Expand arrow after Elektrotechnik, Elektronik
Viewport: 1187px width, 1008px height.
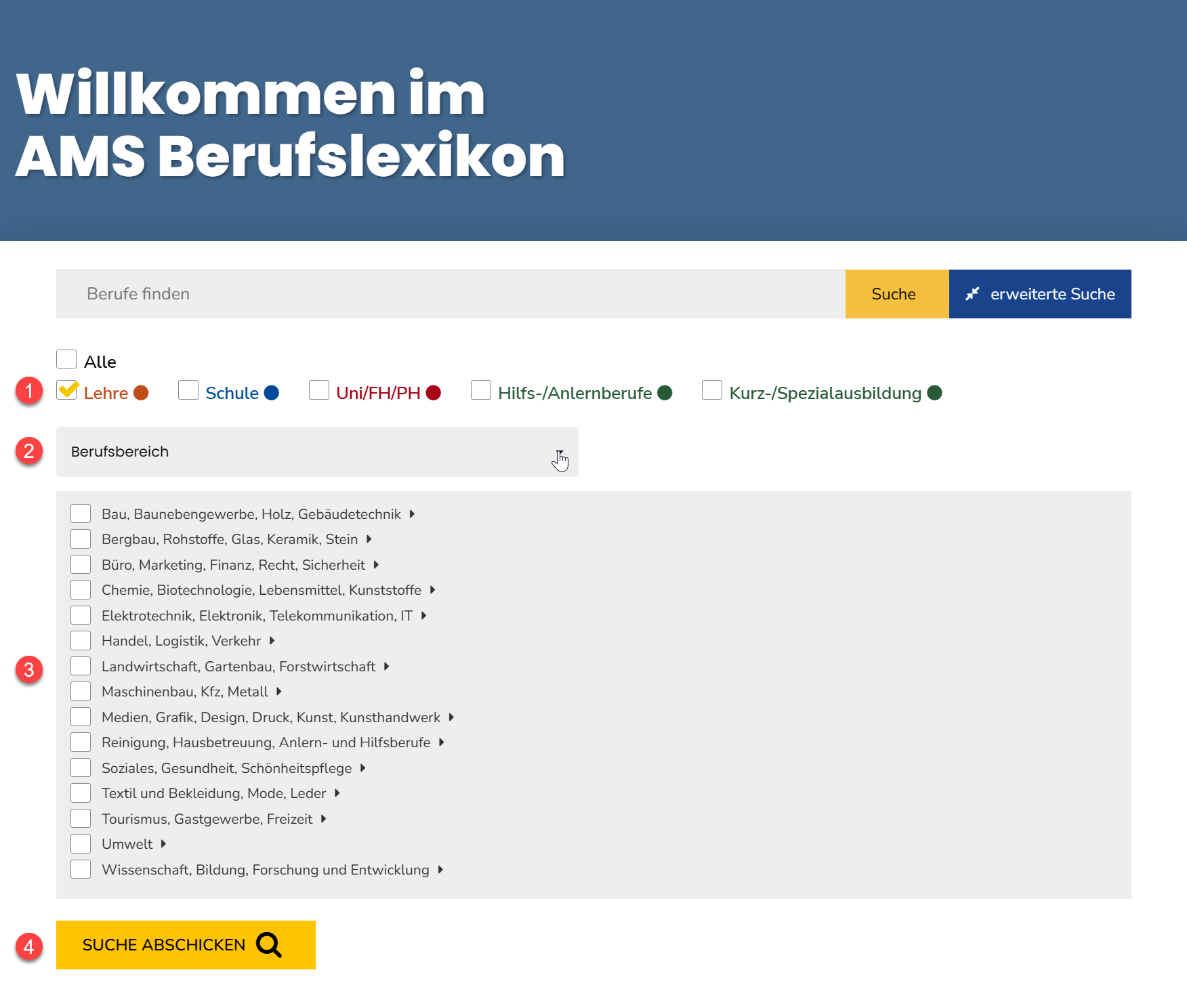click(423, 616)
